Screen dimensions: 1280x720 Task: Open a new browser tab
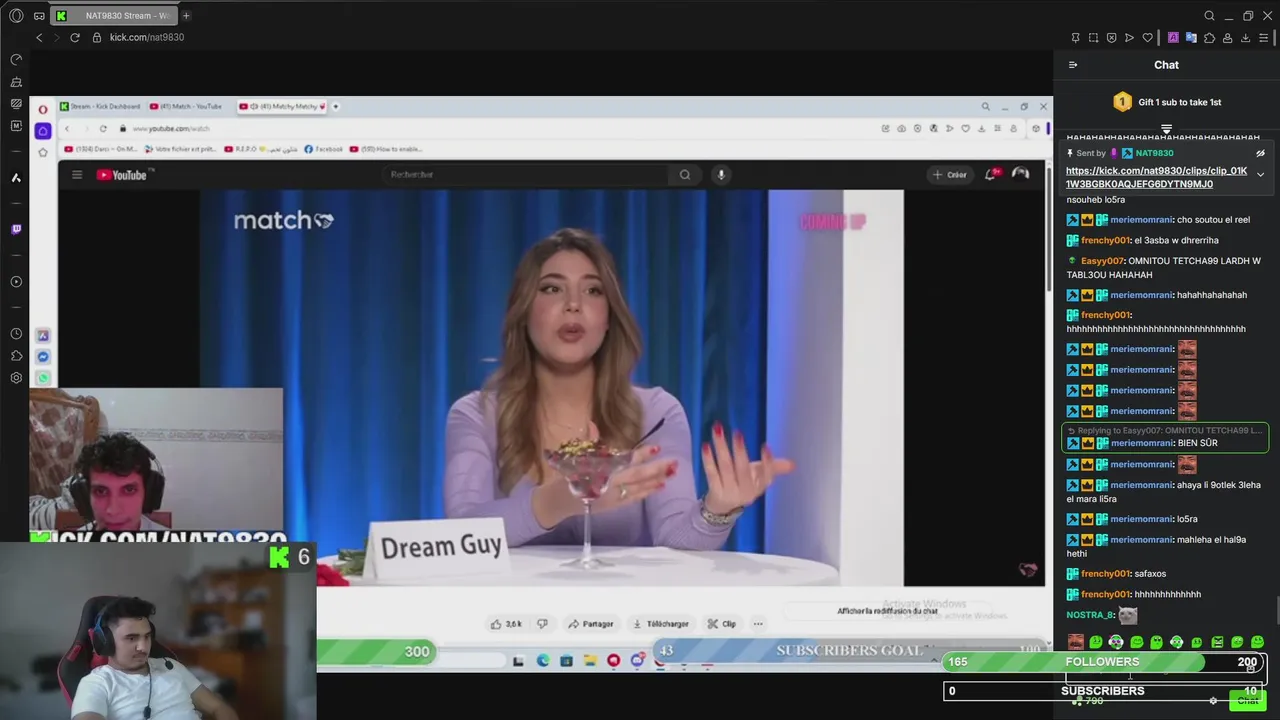click(186, 16)
